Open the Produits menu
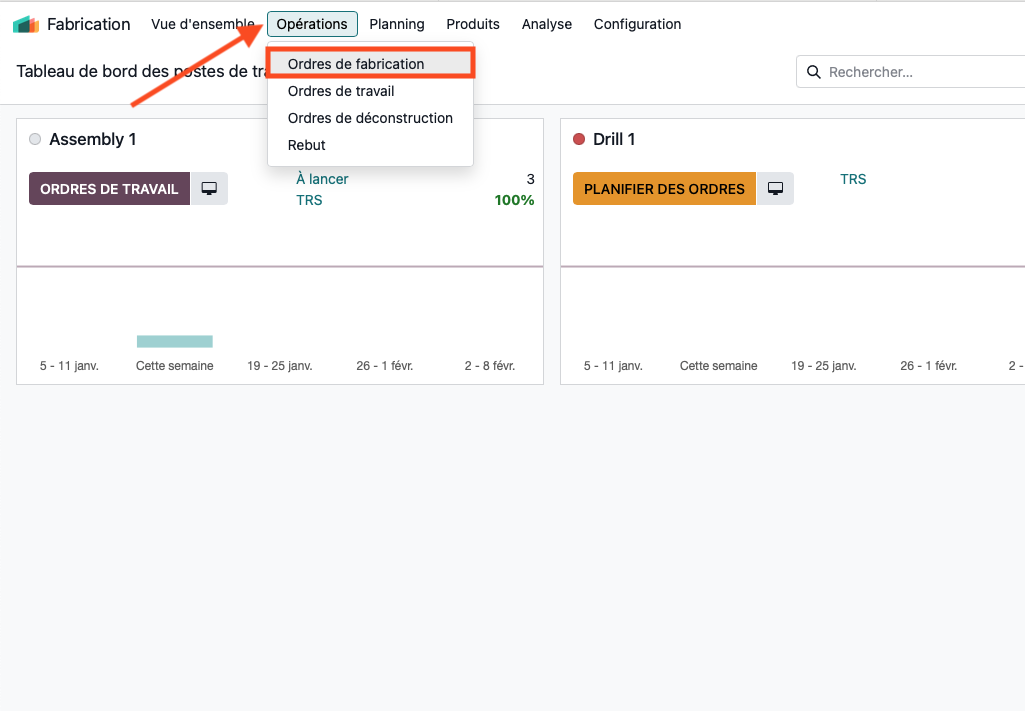 point(473,24)
